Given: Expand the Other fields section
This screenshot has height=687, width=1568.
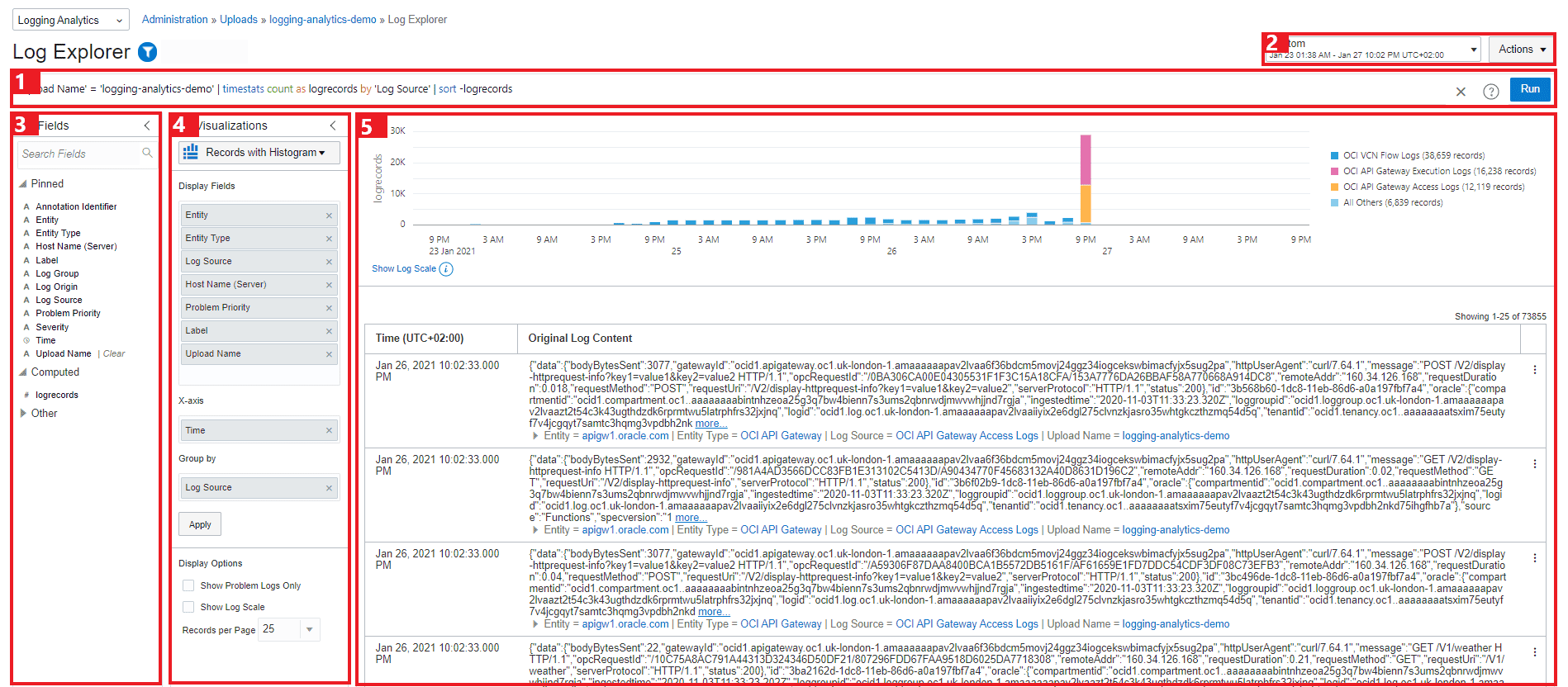Looking at the screenshot, I should (23, 413).
